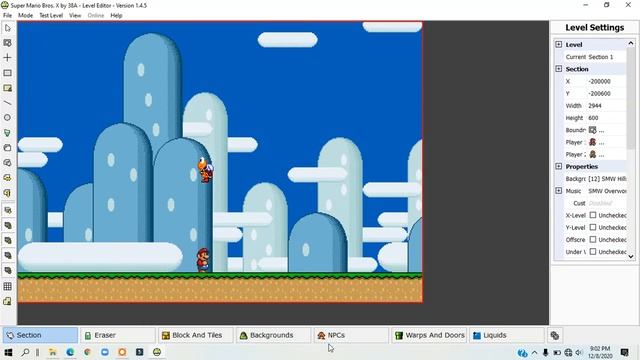640x360 pixels.
Task: Click the Goomba icon on NPCs tab
Action: tap(321, 336)
